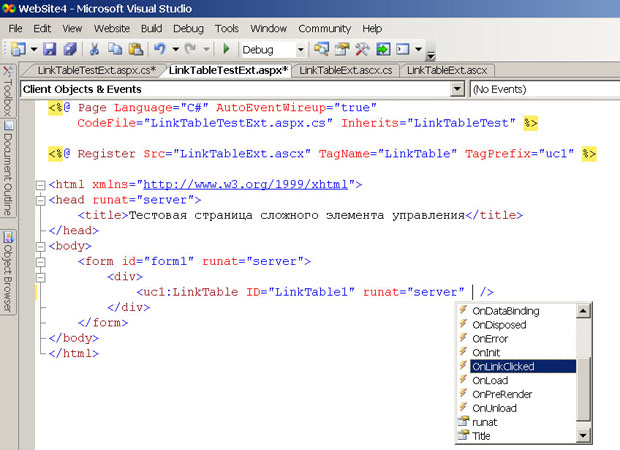
Task: Open the toolbar options overflow arrow
Action: click(x=431, y=56)
